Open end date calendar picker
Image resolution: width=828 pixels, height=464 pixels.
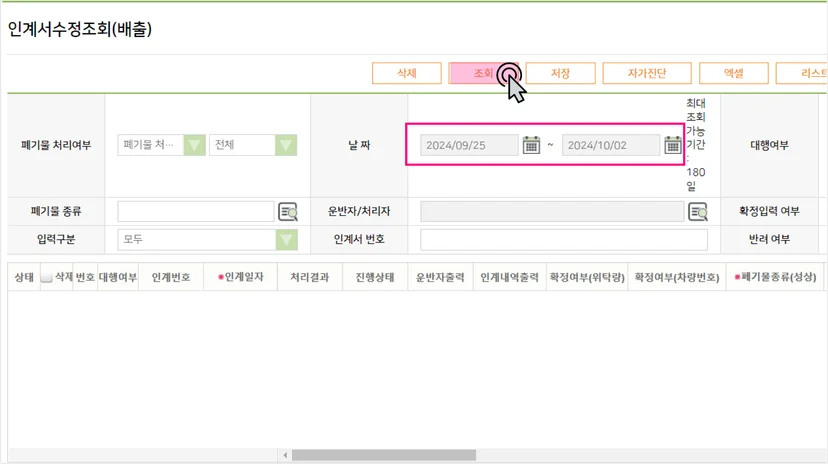click(673, 145)
